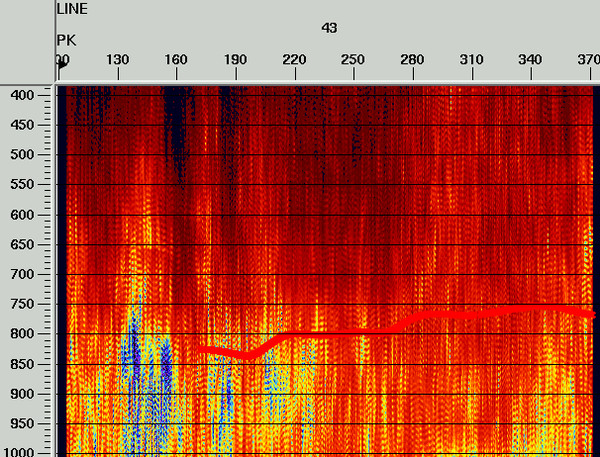Click depth value 850 on vertical axis

coord(22,364)
